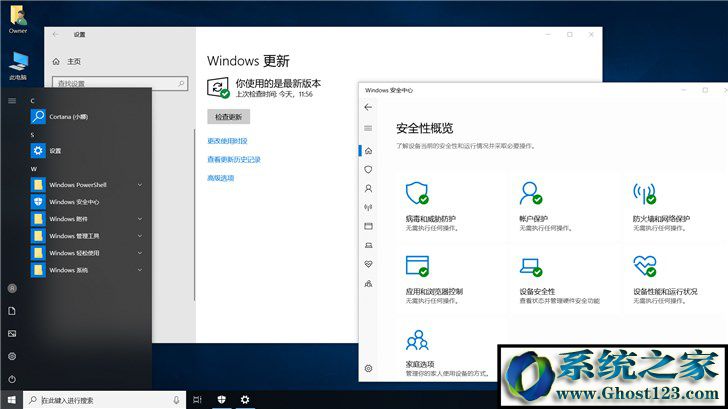Click the Settings search field
The height and width of the screenshot is (409, 728).
point(120,83)
